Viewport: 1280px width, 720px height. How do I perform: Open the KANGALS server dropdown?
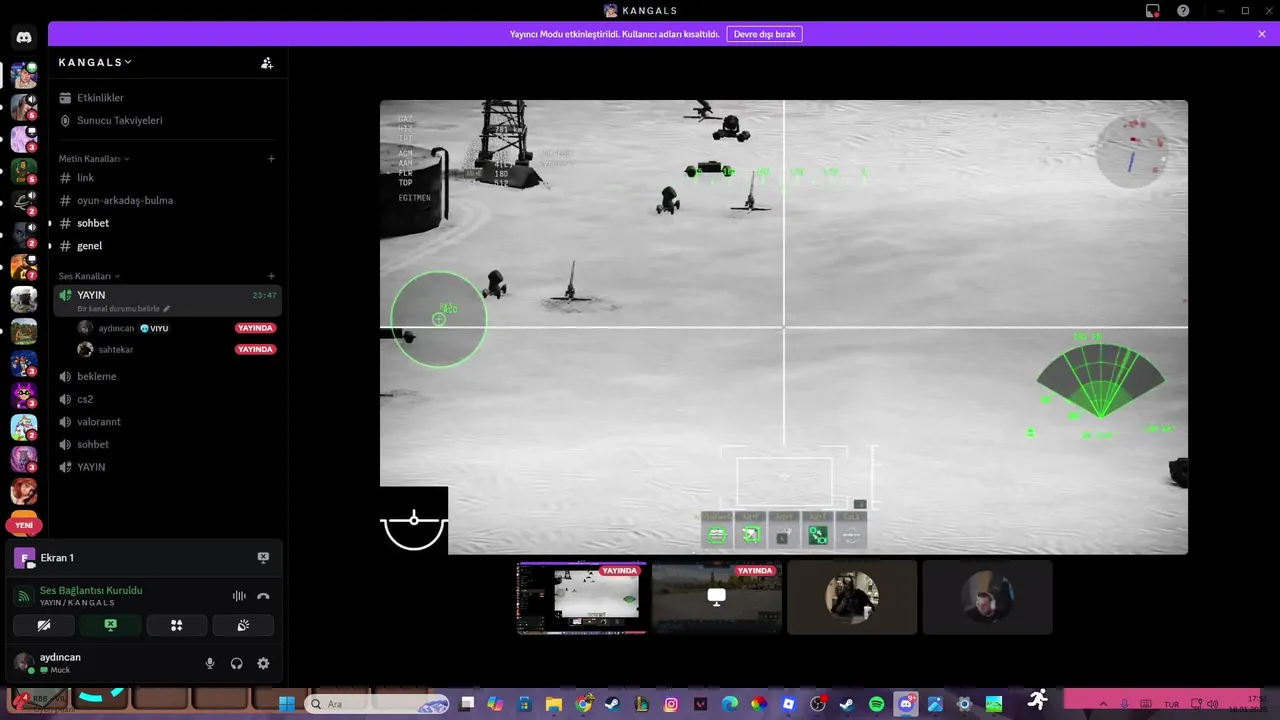coord(95,63)
